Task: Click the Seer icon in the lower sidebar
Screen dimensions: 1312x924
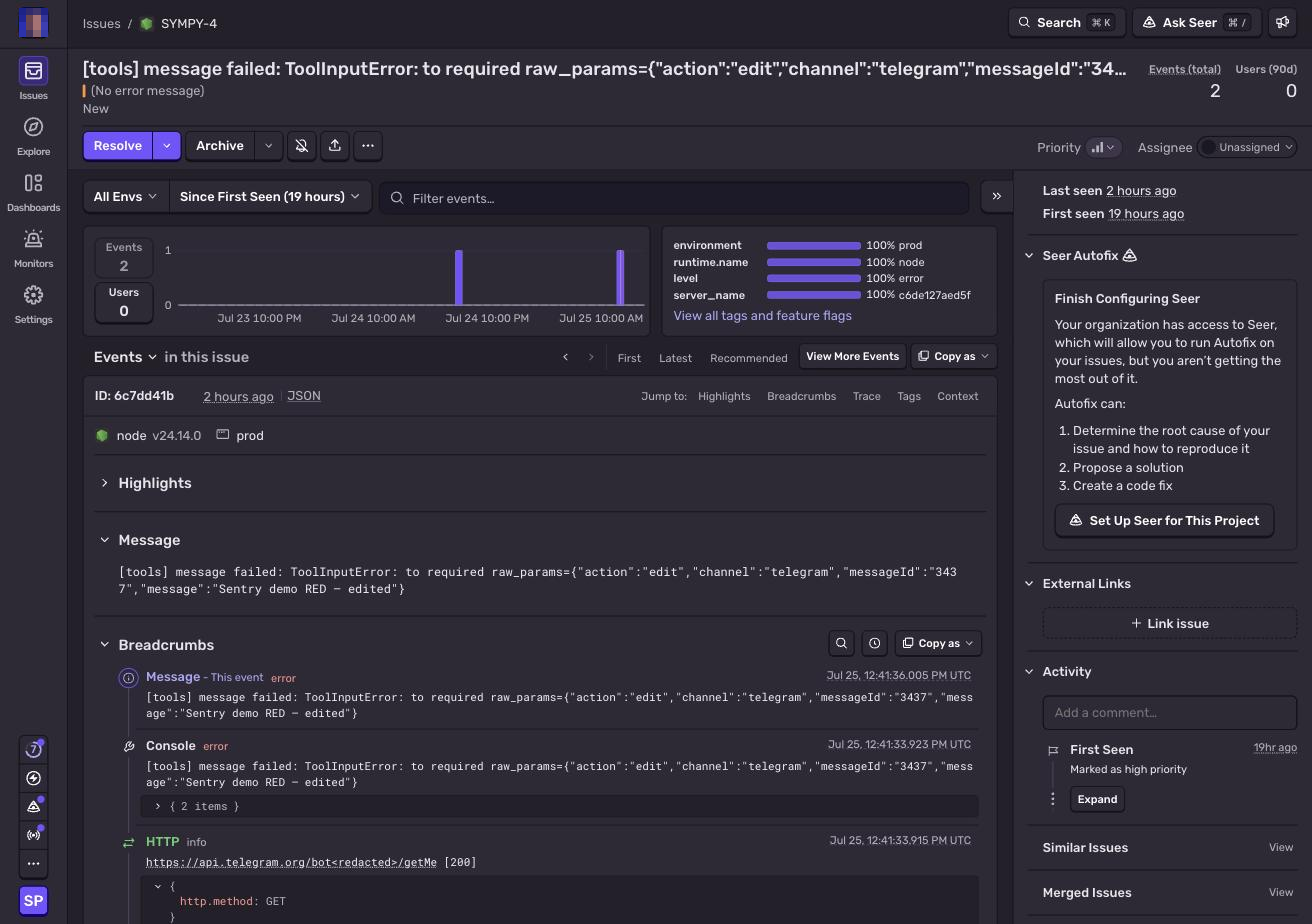Action: click(x=33, y=806)
